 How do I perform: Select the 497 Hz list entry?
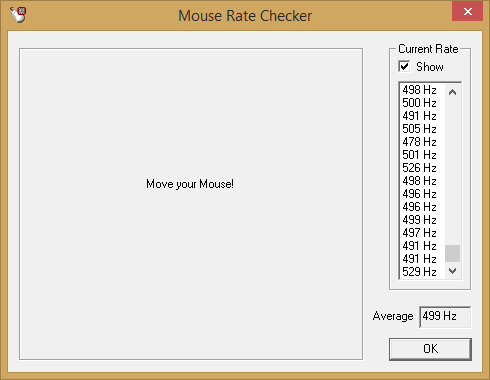[x=422, y=233]
